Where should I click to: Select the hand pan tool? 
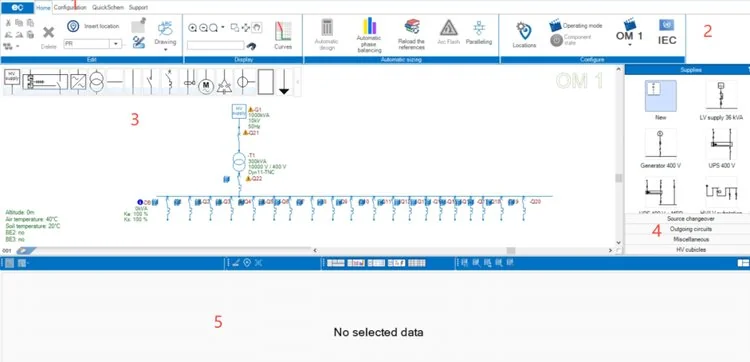257,27
